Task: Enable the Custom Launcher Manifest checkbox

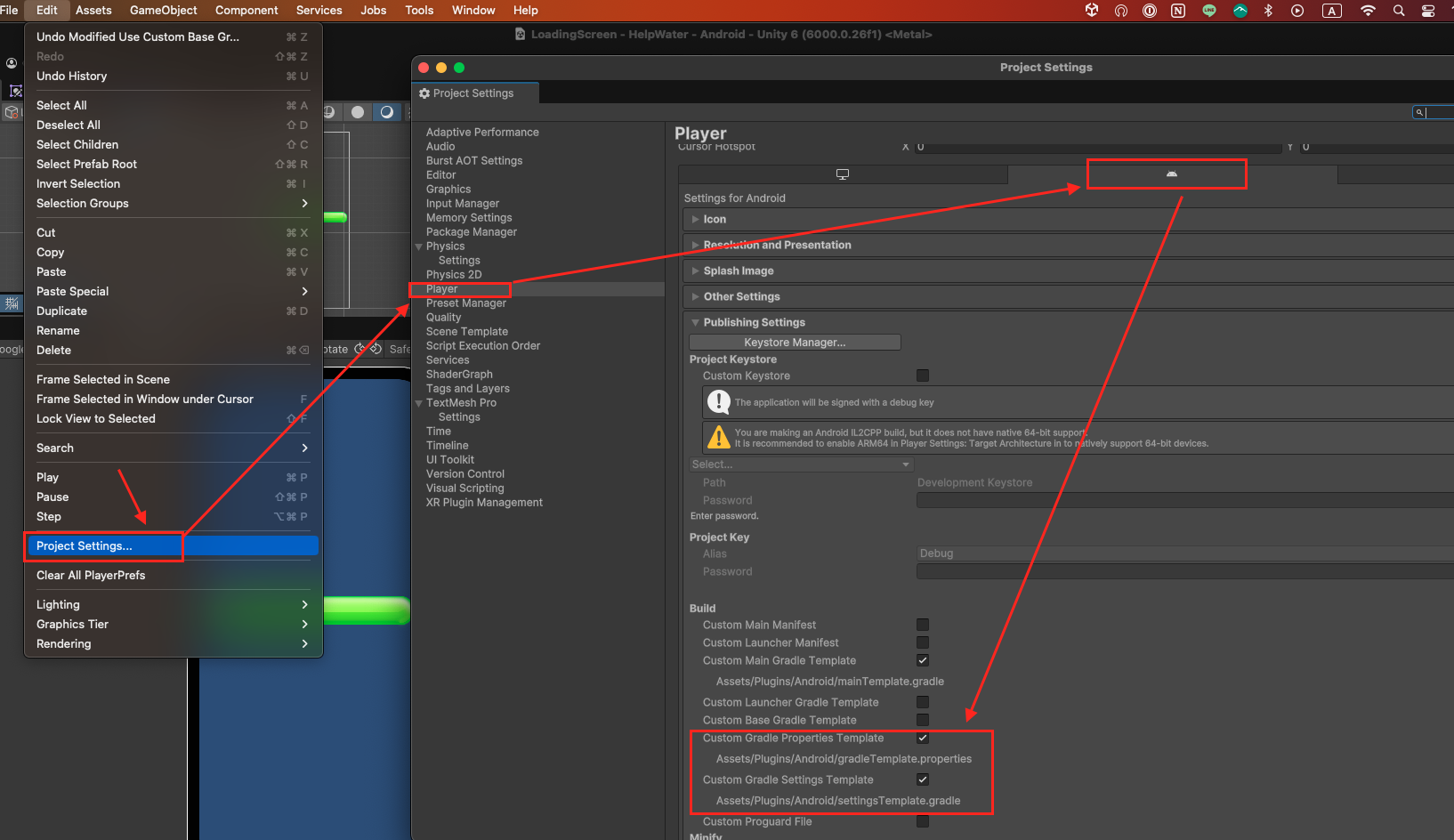Action: [x=923, y=642]
